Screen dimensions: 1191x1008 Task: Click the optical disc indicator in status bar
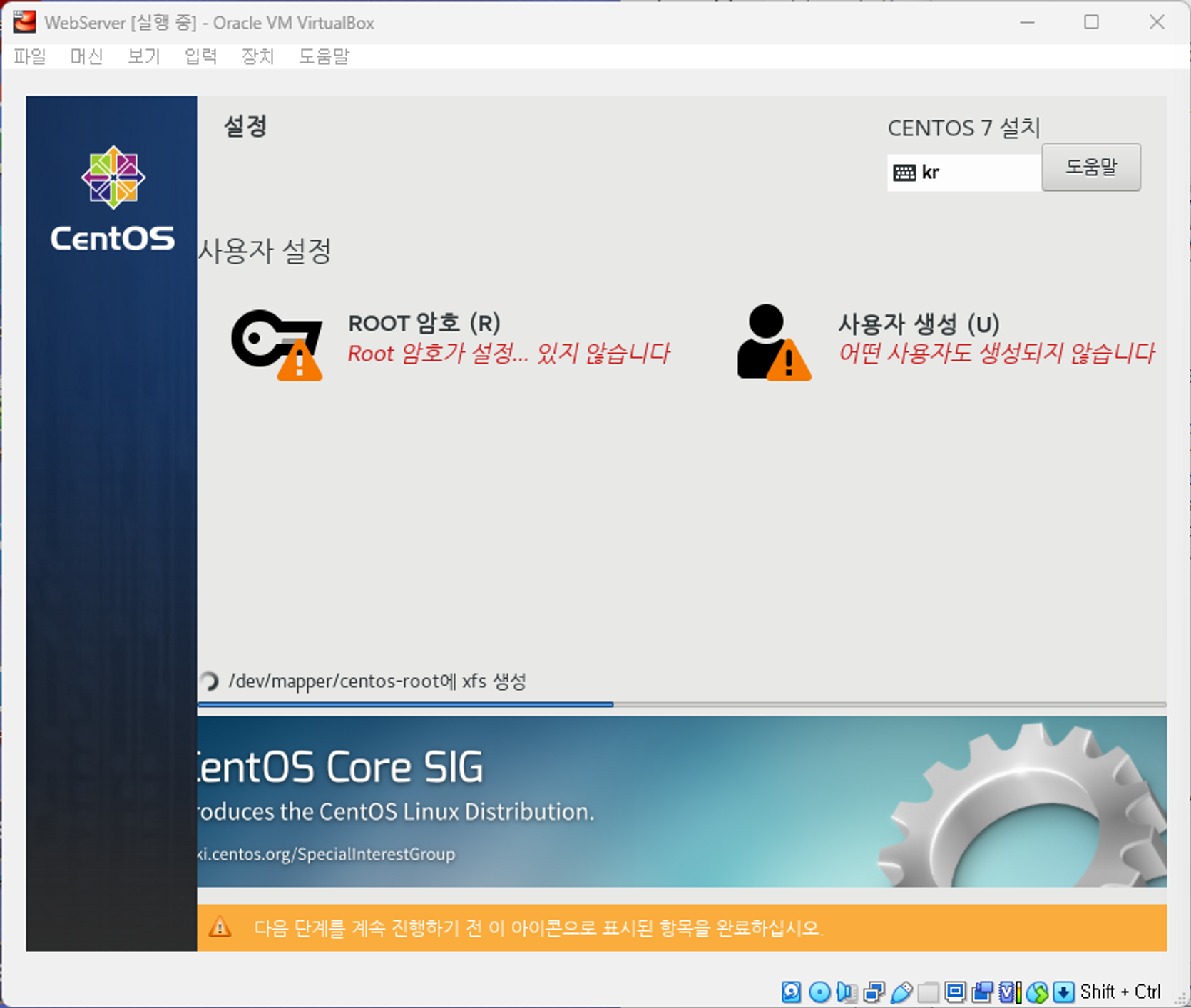[x=819, y=992]
